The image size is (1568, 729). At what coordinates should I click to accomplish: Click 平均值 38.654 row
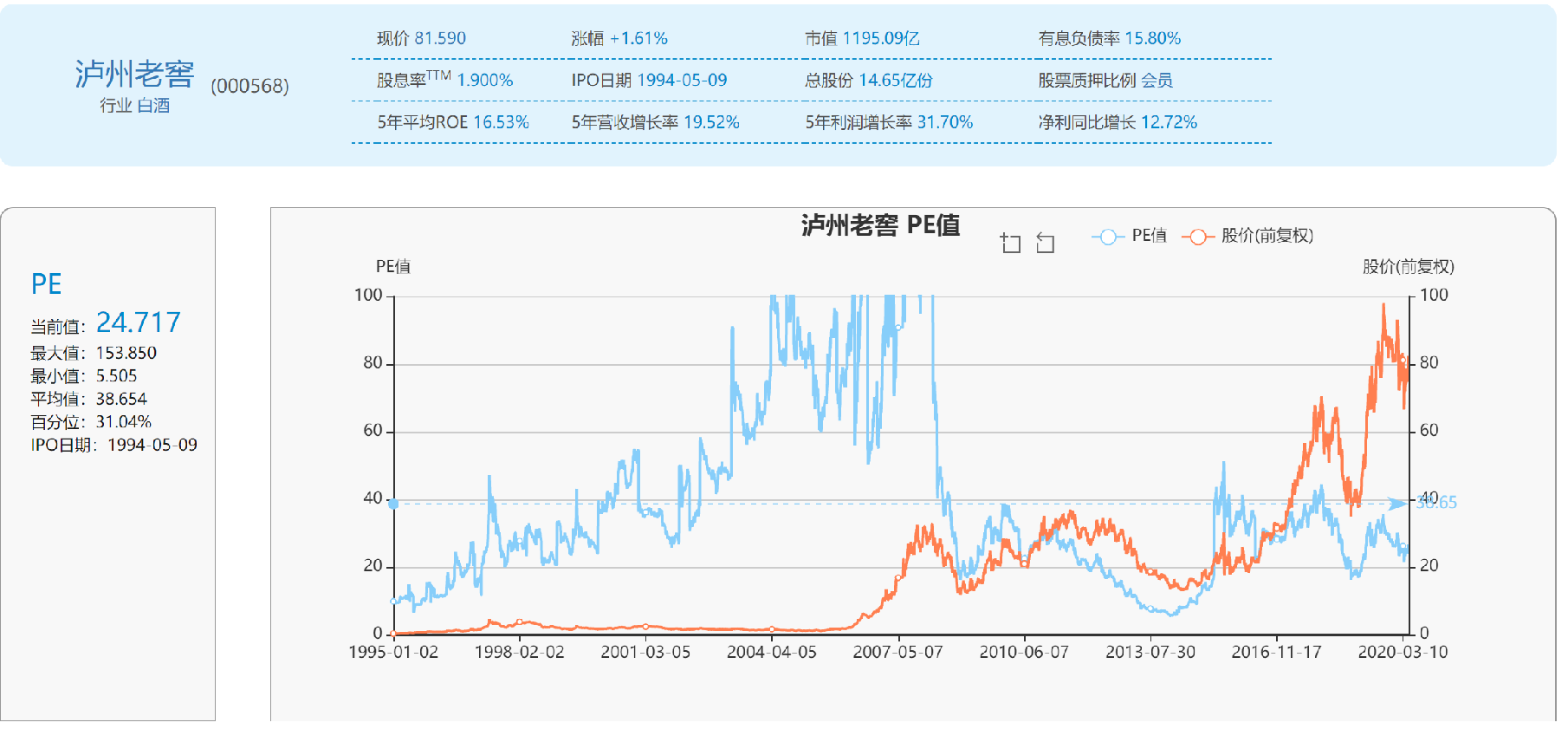[89, 399]
